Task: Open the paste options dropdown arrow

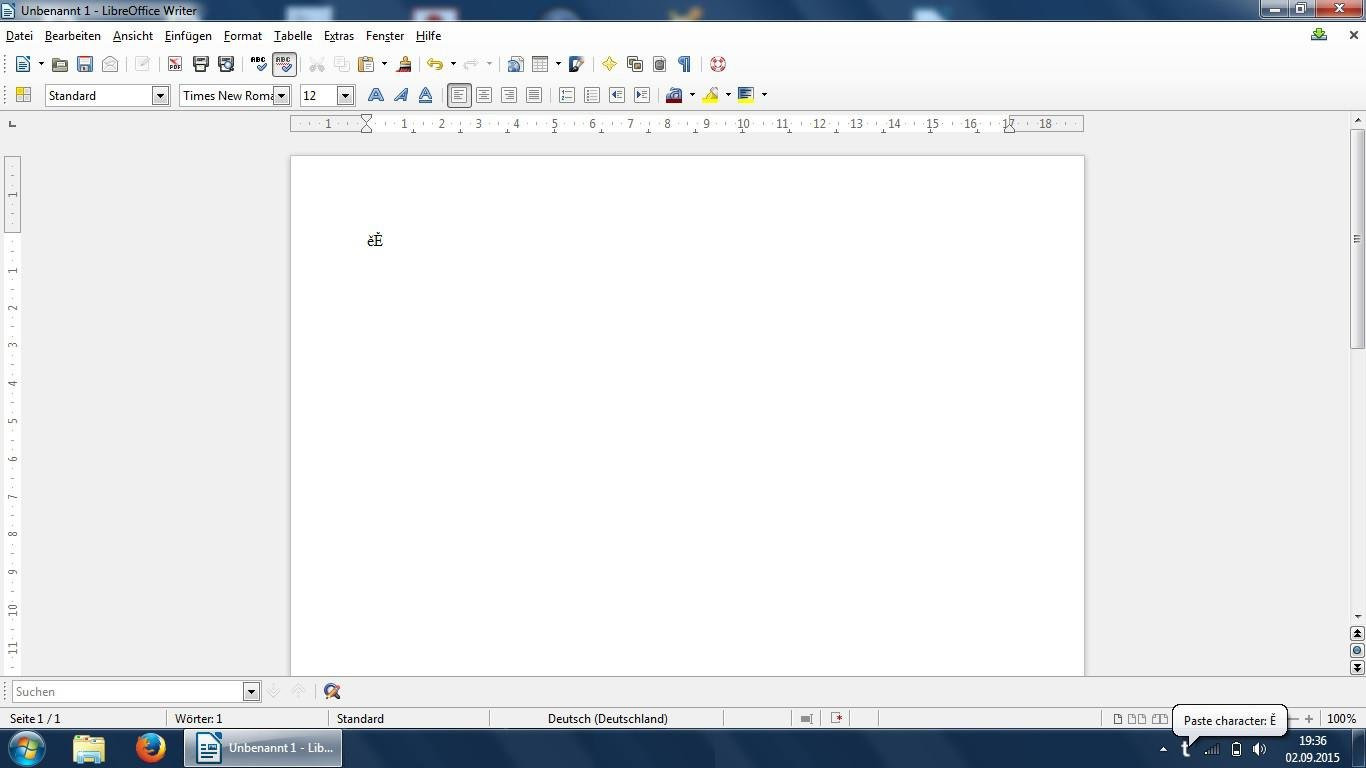Action: pos(384,64)
